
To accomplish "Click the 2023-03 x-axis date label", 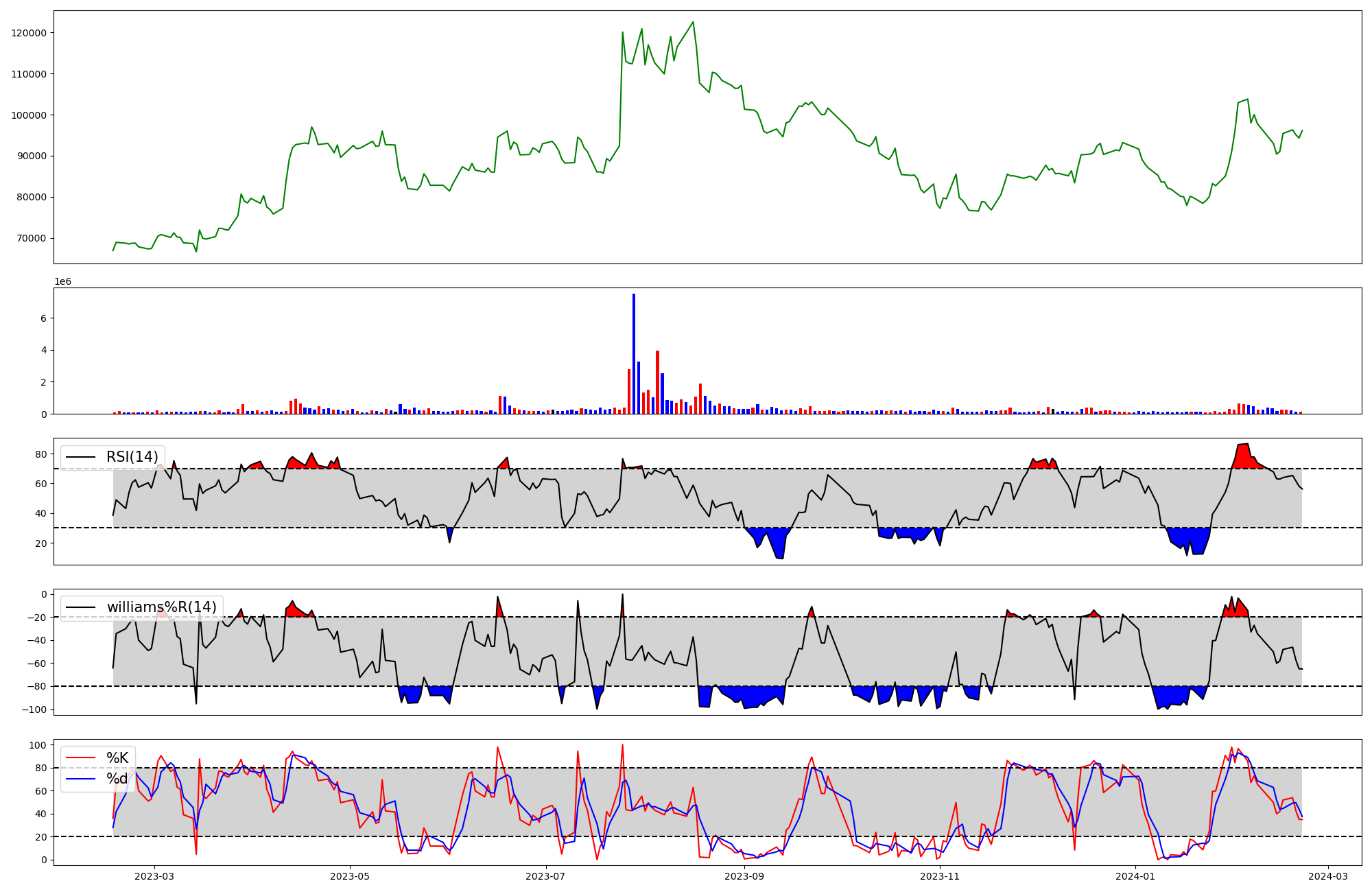I will pyautogui.click(x=154, y=876).
